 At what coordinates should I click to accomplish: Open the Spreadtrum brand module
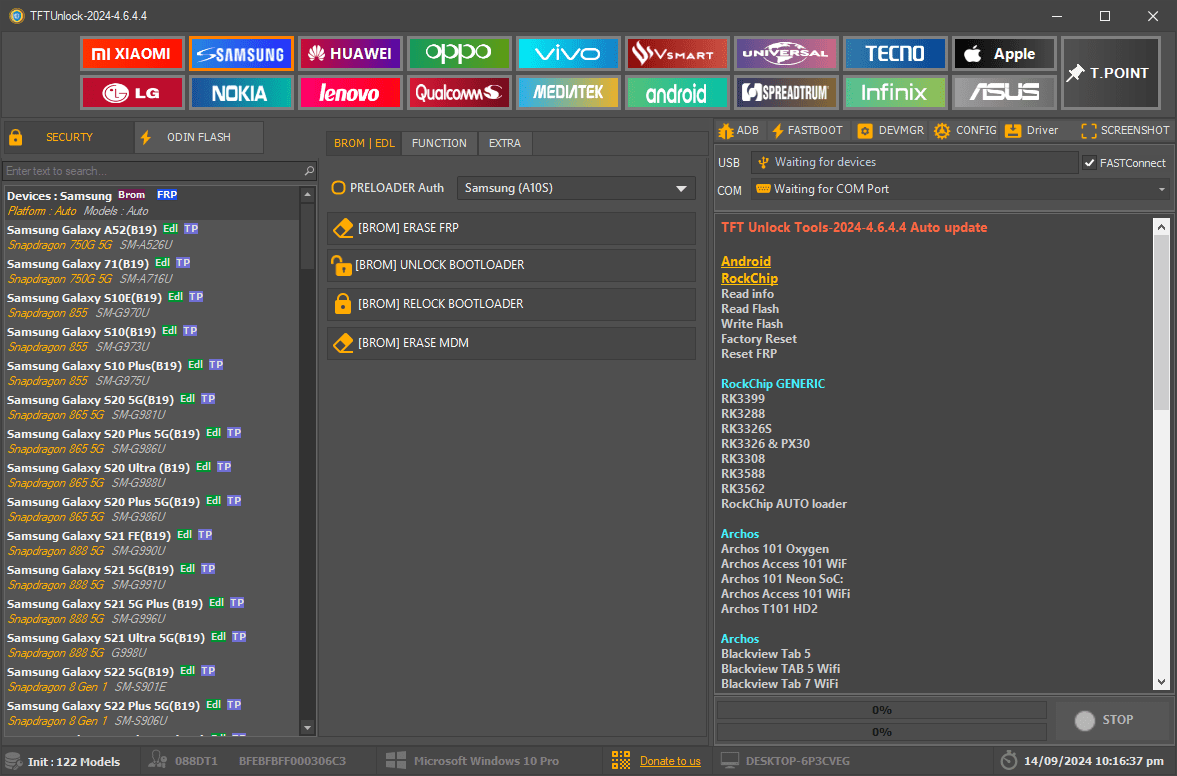coord(785,93)
